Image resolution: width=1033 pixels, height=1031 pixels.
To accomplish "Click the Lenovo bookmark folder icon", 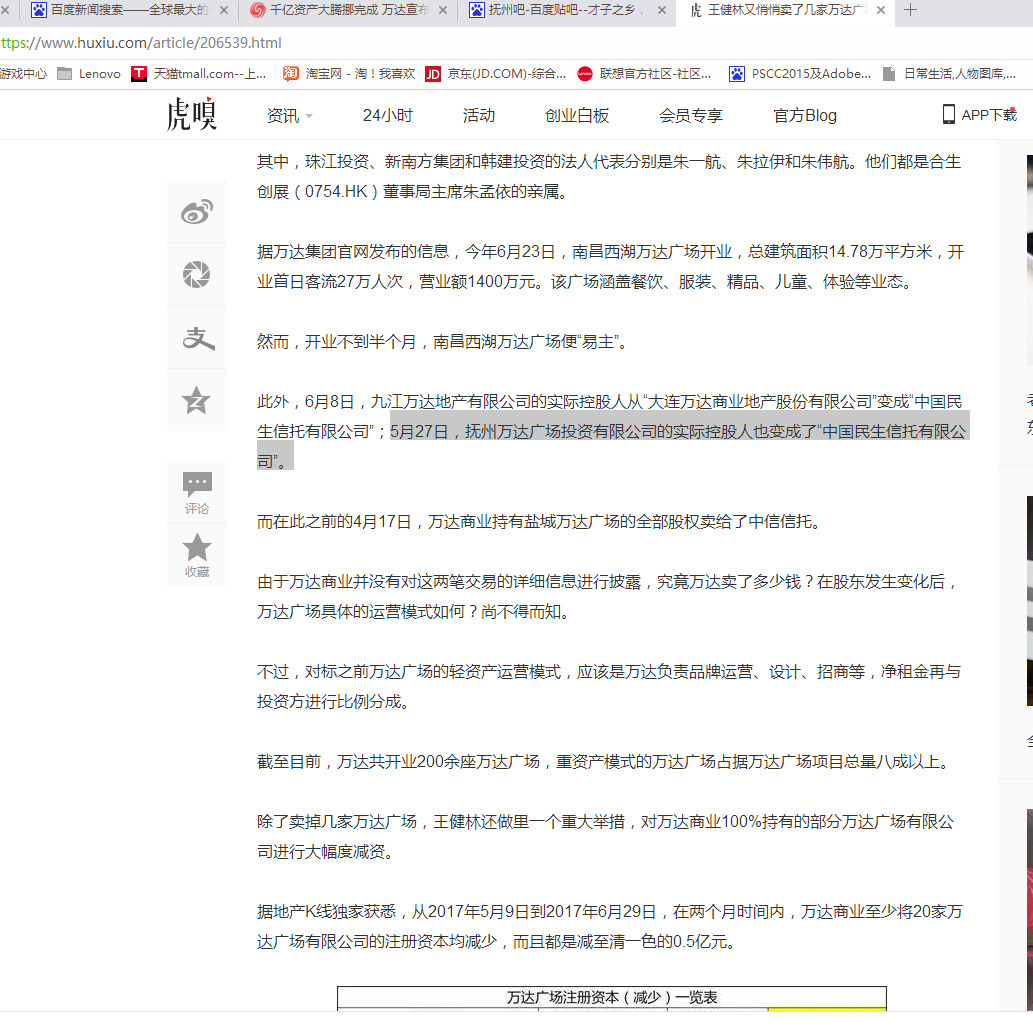I will (65, 74).
